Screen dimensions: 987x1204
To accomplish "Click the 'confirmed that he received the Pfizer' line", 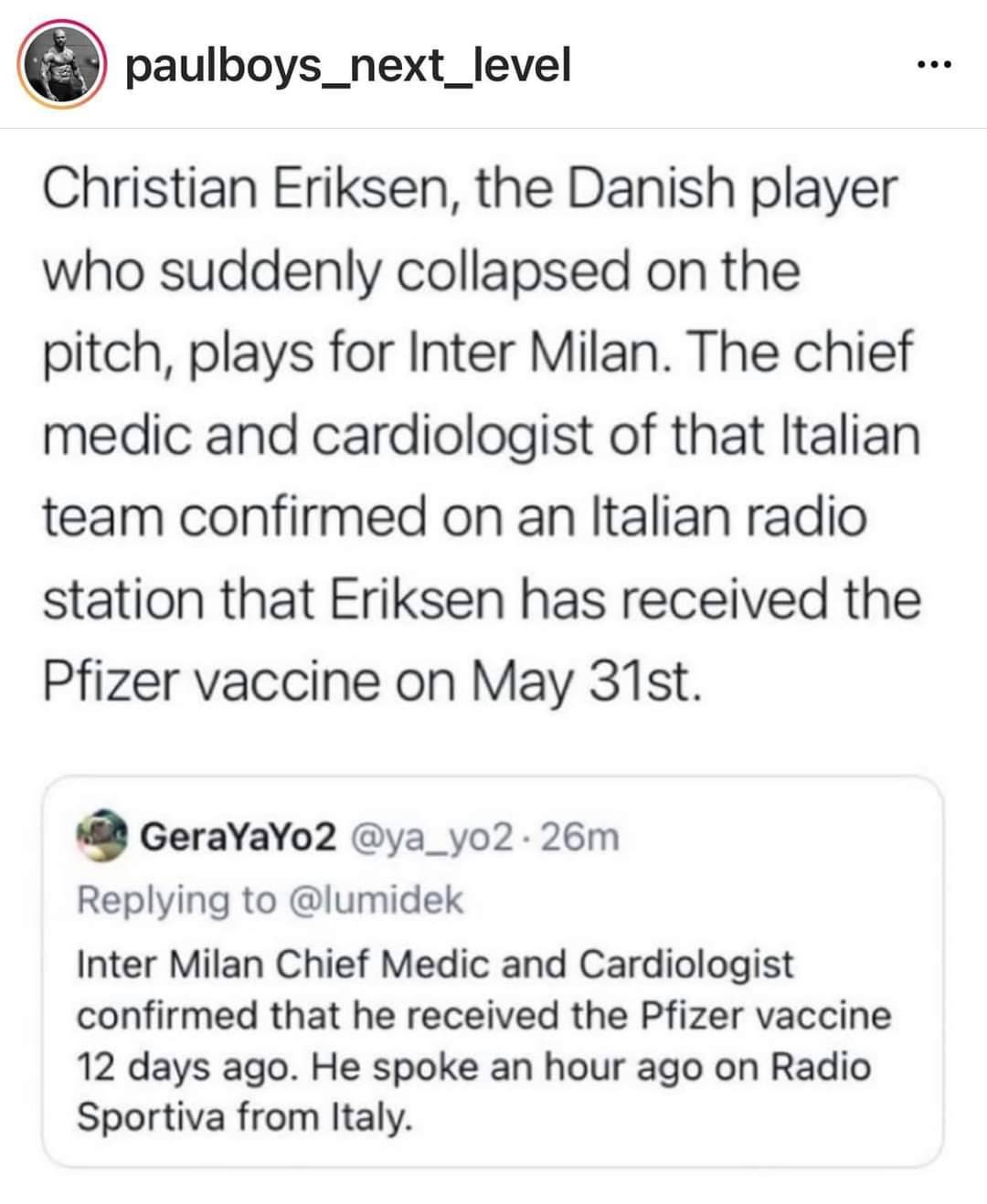I will click(x=483, y=1015).
